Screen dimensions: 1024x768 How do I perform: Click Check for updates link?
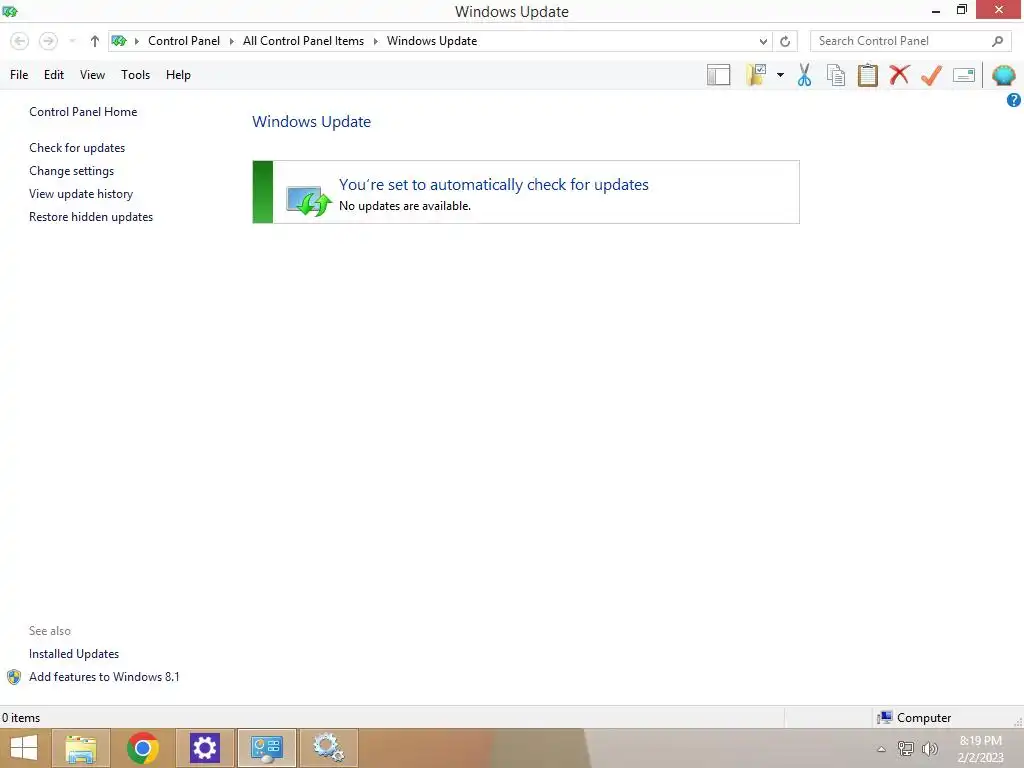77,148
